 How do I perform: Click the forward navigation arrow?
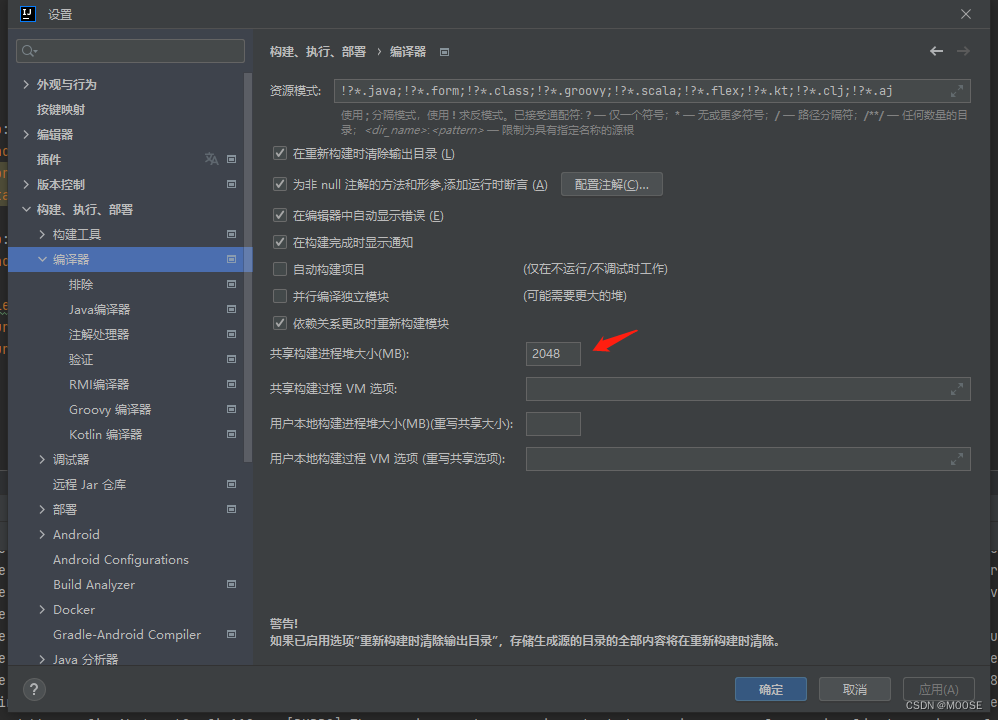click(x=963, y=51)
